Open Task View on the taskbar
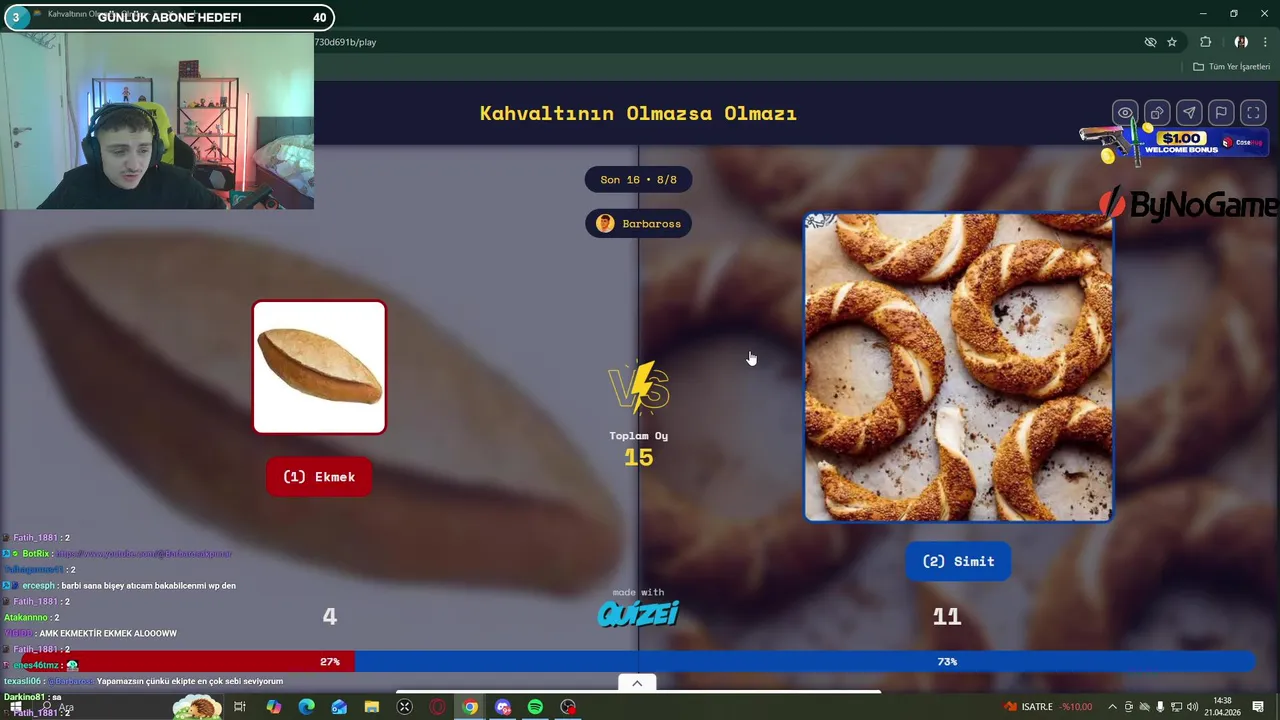The height and width of the screenshot is (720, 1280). pyautogui.click(x=240, y=707)
